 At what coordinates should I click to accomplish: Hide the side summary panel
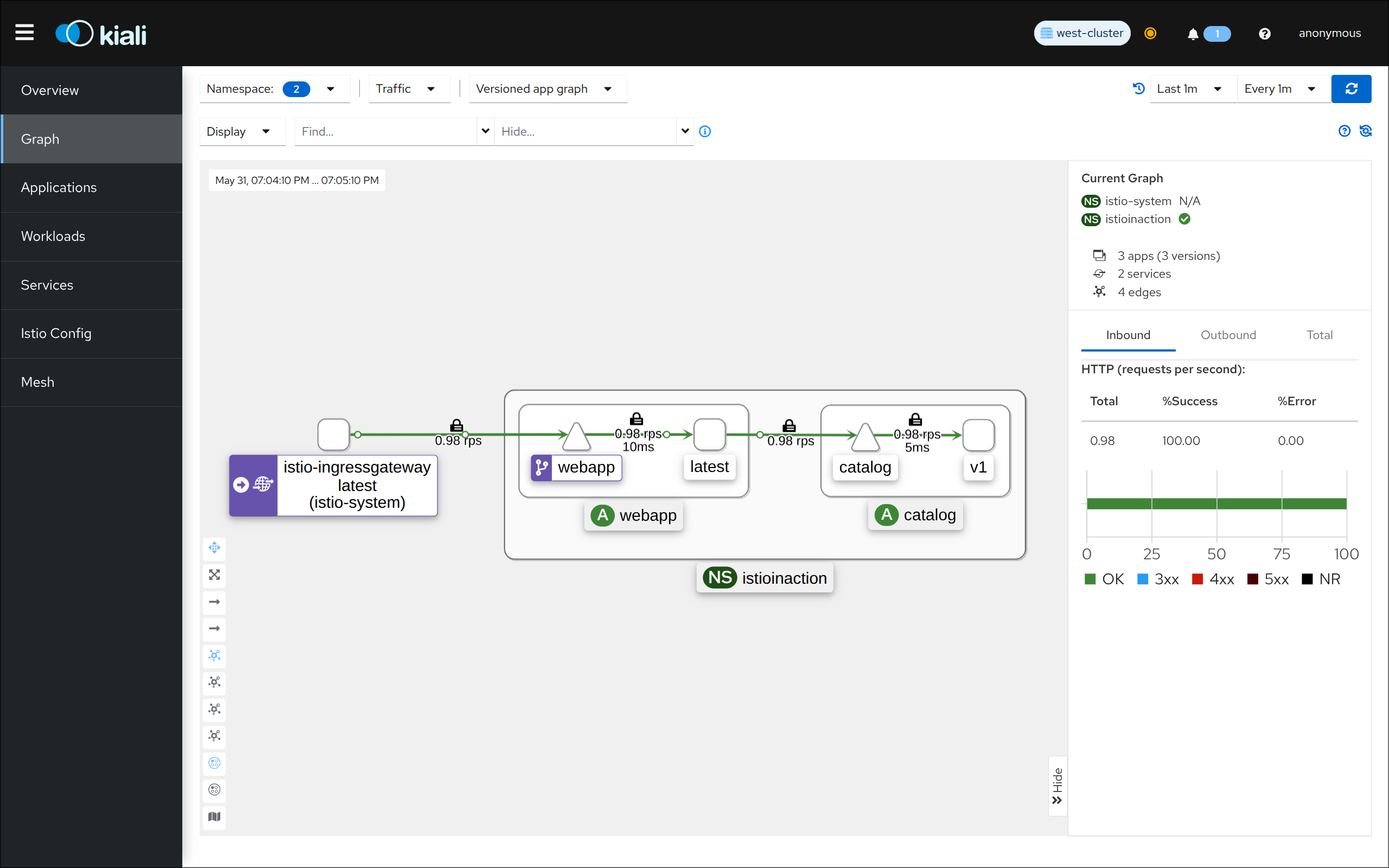tap(1057, 786)
